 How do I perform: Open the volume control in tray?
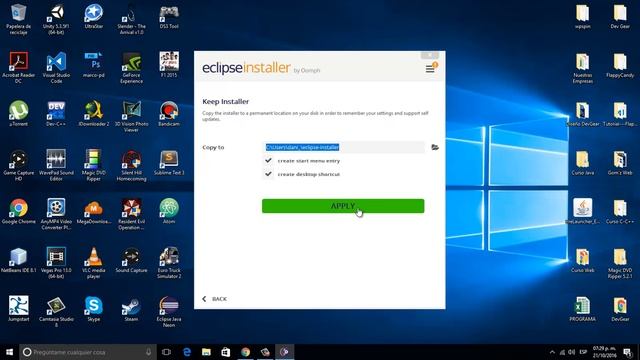pyautogui.click(x=571, y=352)
